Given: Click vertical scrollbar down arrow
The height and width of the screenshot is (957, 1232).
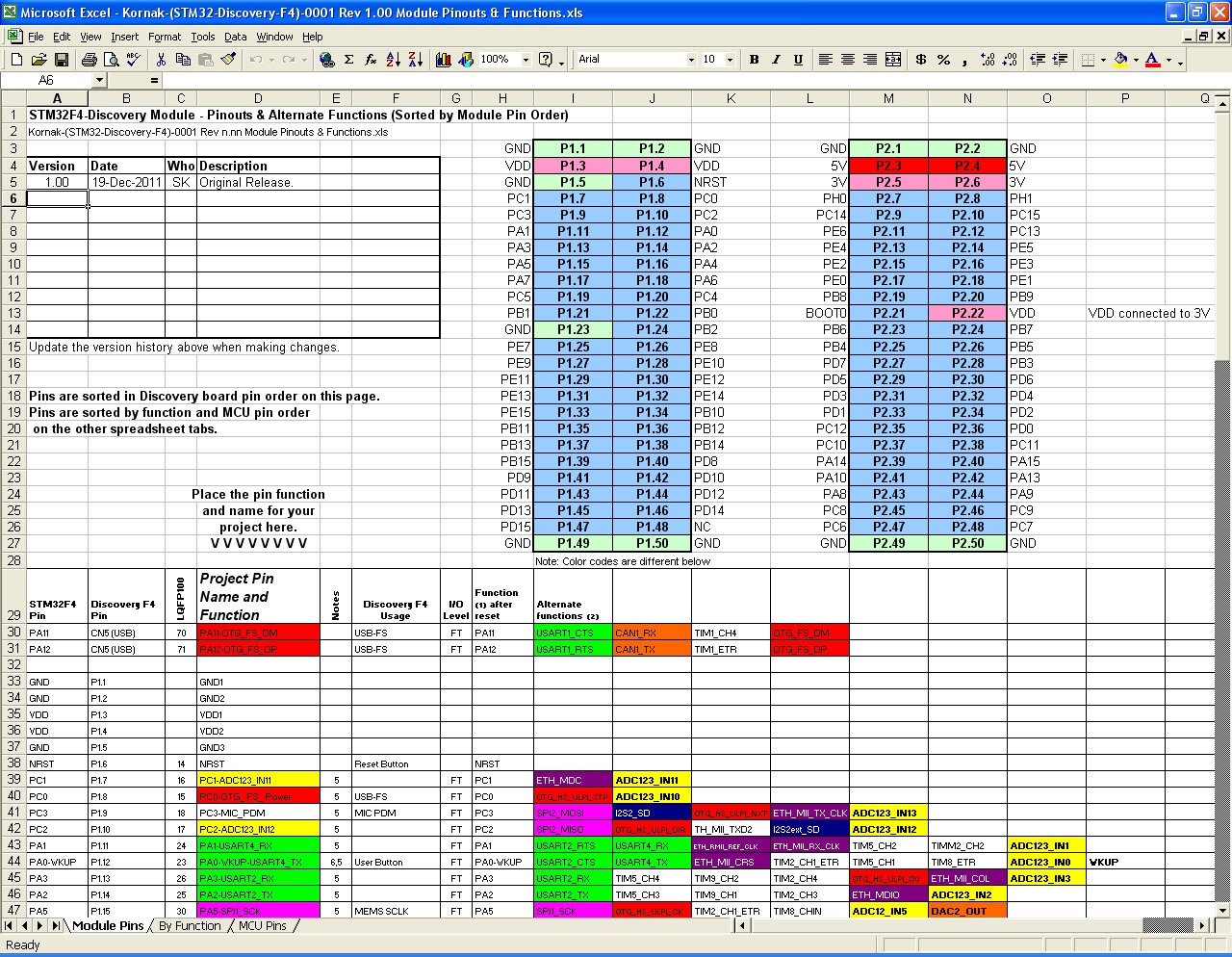Looking at the screenshot, I should coord(1223,910).
